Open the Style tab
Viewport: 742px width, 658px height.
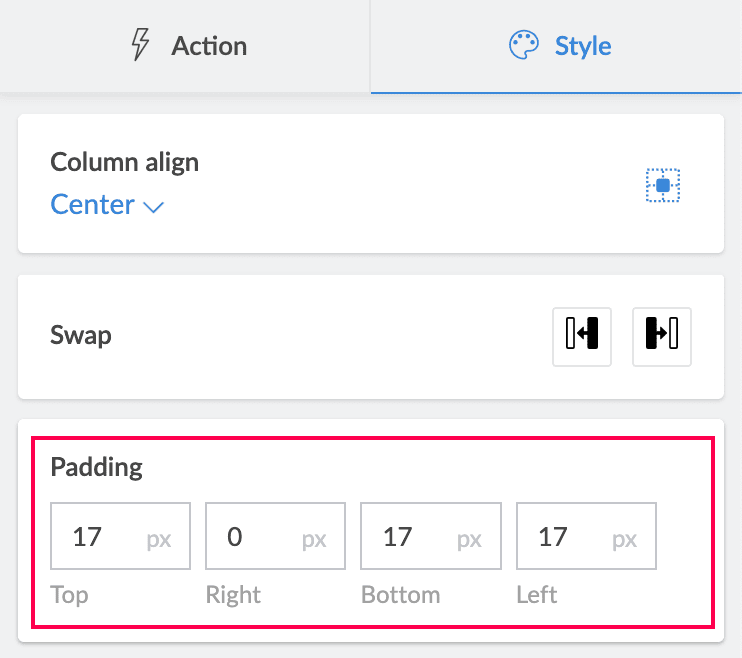pos(558,46)
